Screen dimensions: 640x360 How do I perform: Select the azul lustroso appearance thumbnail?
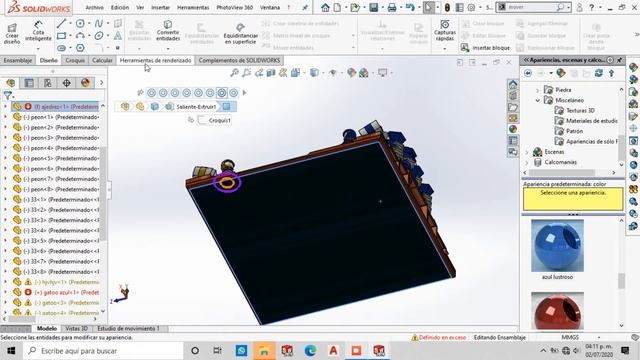pos(557,246)
